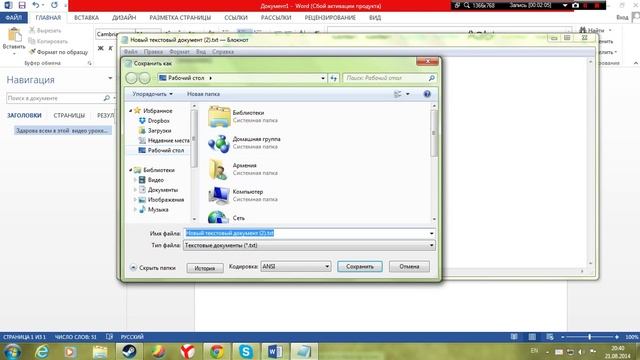640x360 pixels.
Task: Open the ССЫЛКИ ribbon tab
Action: (236, 18)
